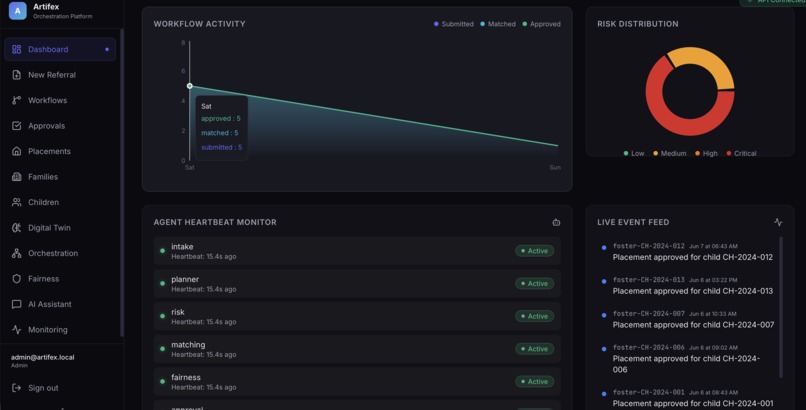
Task: Open event foster-CH-2024-006
Action: (x=688, y=358)
